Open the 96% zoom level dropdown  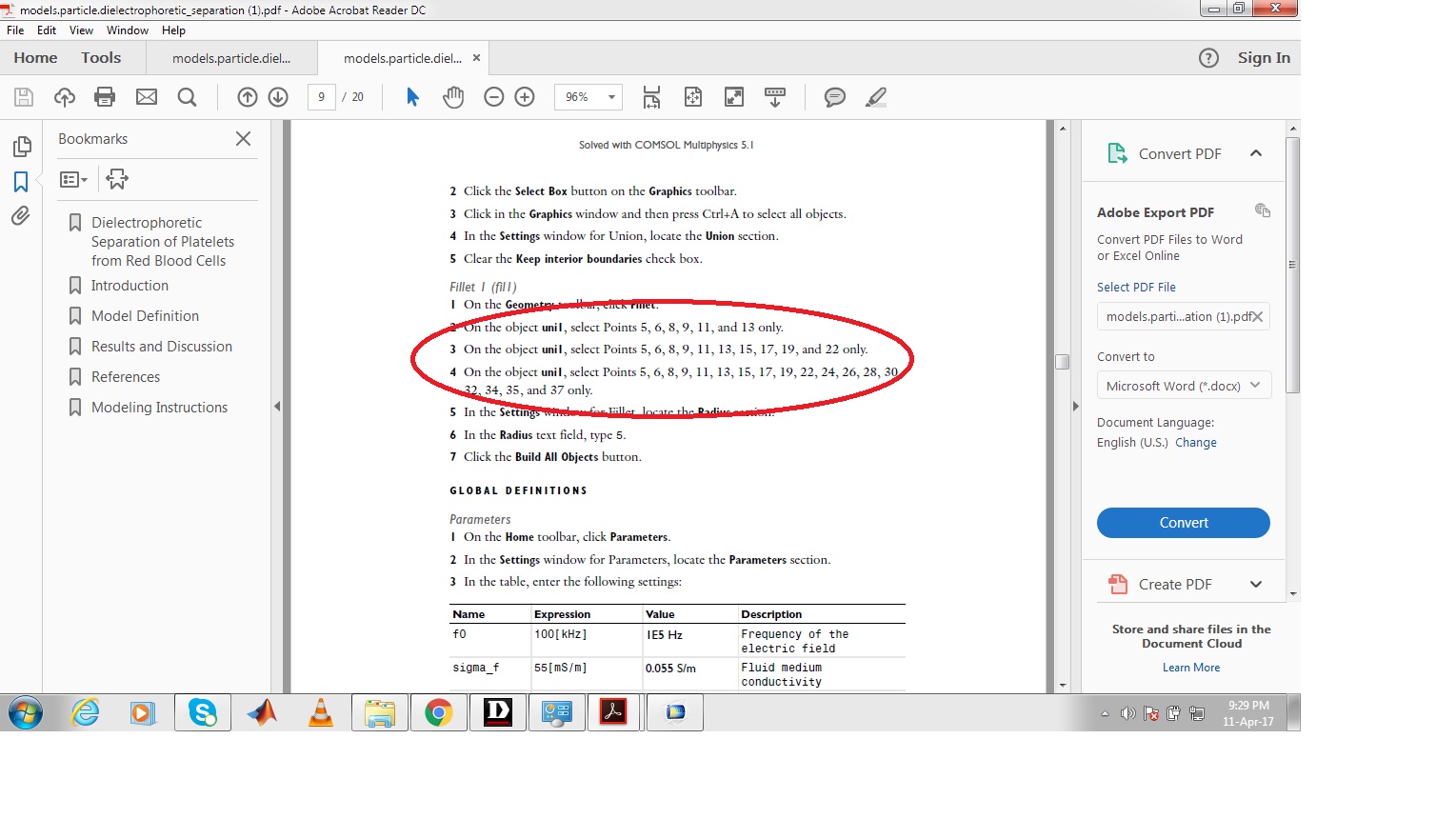611,97
